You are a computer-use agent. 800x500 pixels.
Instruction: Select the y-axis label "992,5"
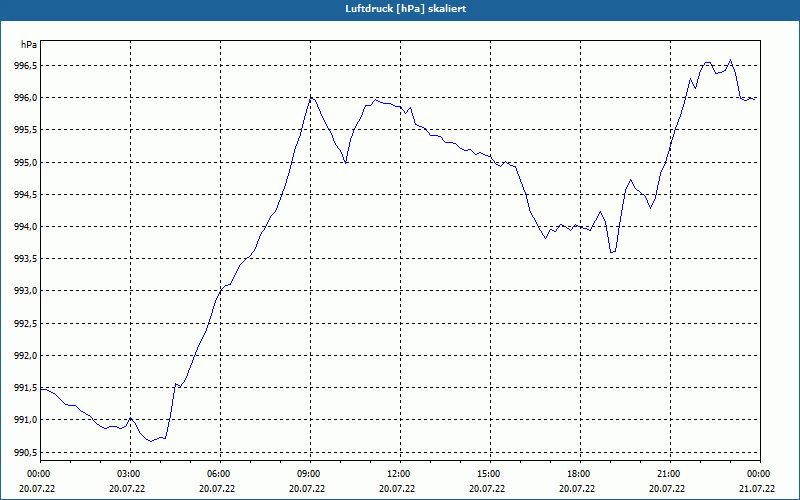pos(26,323)
